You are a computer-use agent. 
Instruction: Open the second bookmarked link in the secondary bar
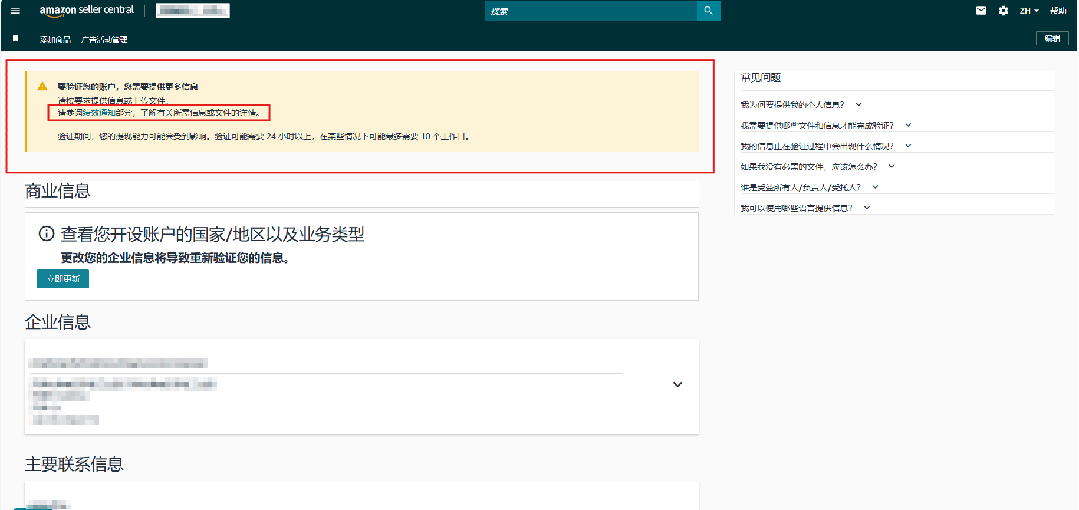[x=104, y=39]
